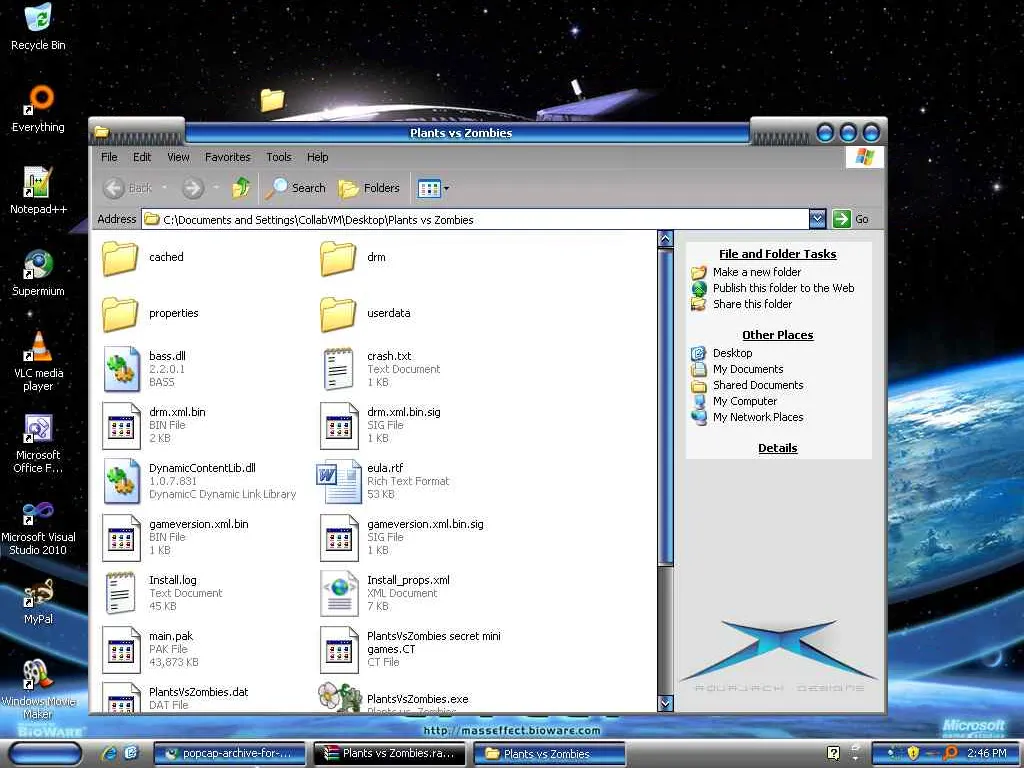
Task: Click the Back navigation button
Action: click(128, 188)
